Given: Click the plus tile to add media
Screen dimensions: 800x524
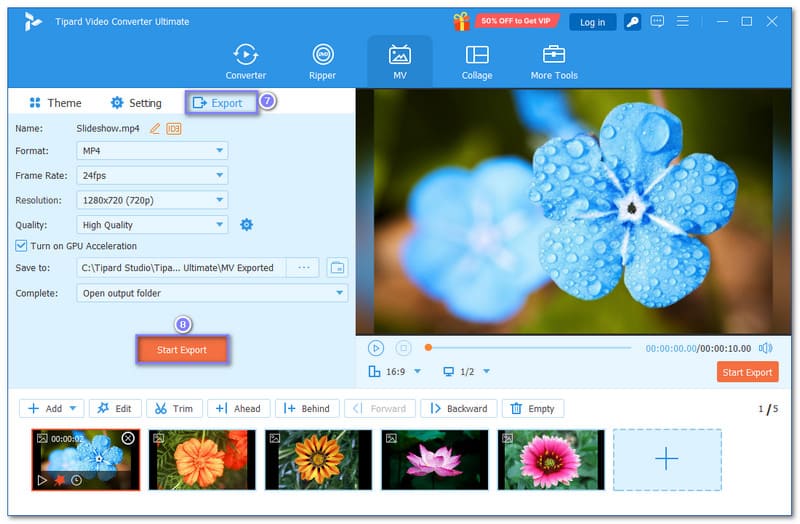Looking at the screenshot, I should coord(667,460).
